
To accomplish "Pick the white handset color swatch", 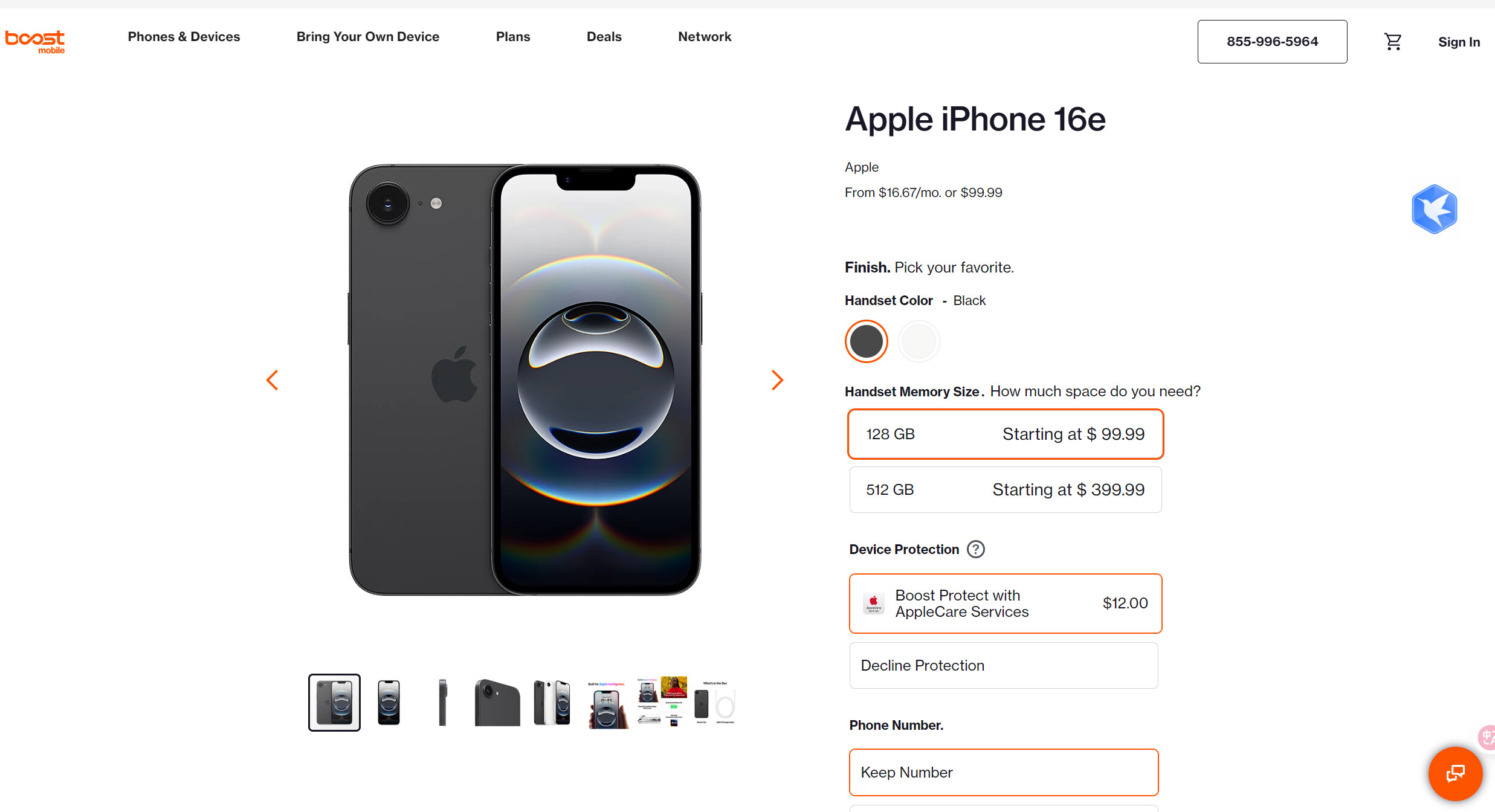I will tap(919, 341).
